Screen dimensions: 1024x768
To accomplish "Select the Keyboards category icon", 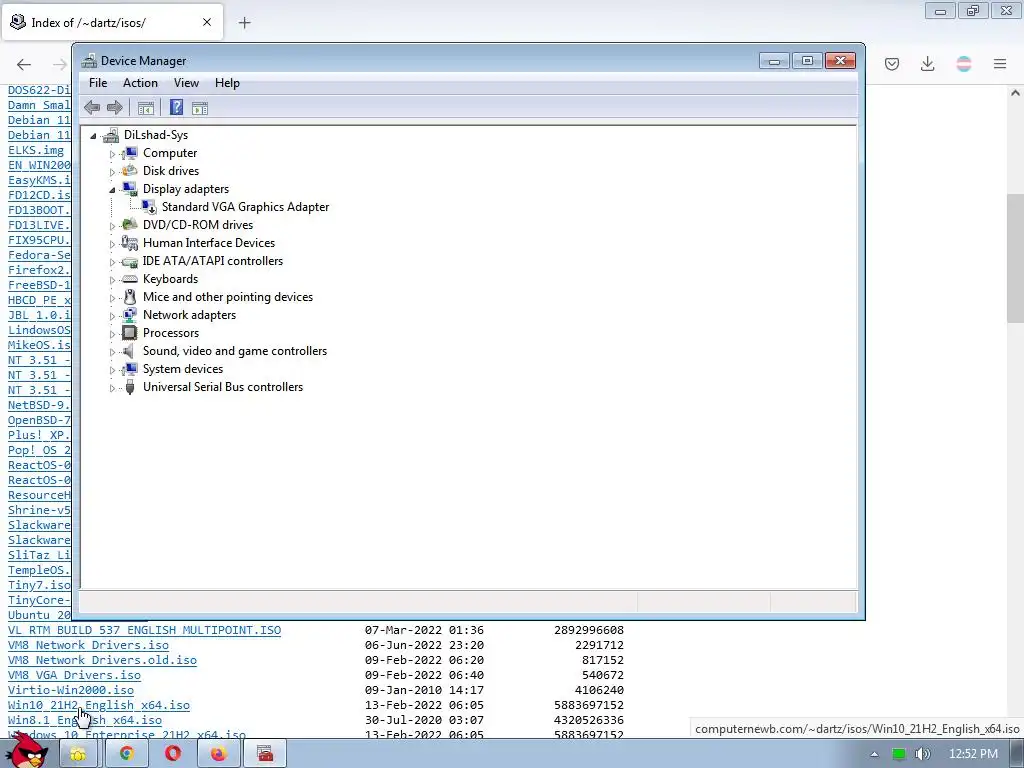I will pos(130,279).
